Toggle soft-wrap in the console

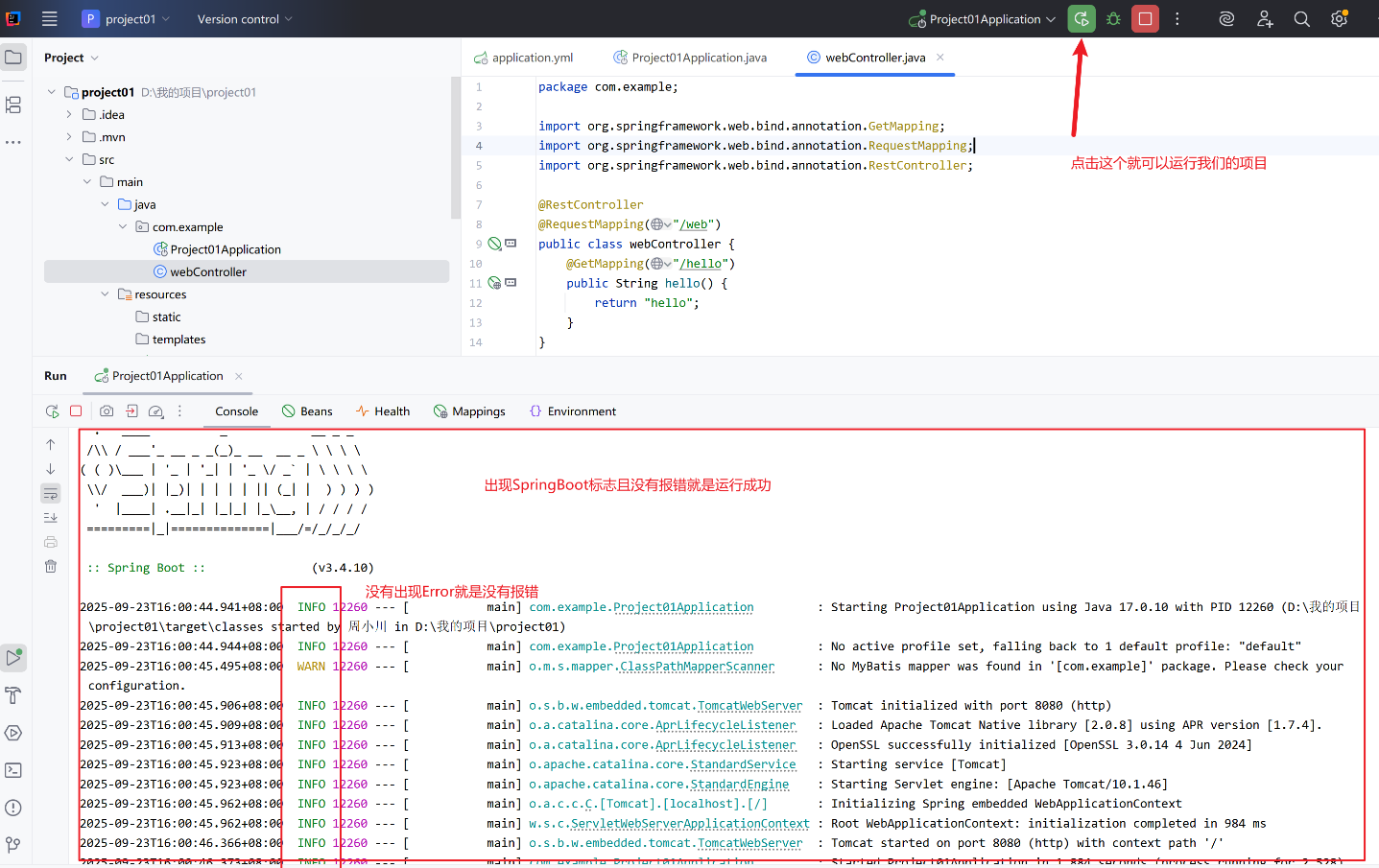pos(51,493)
